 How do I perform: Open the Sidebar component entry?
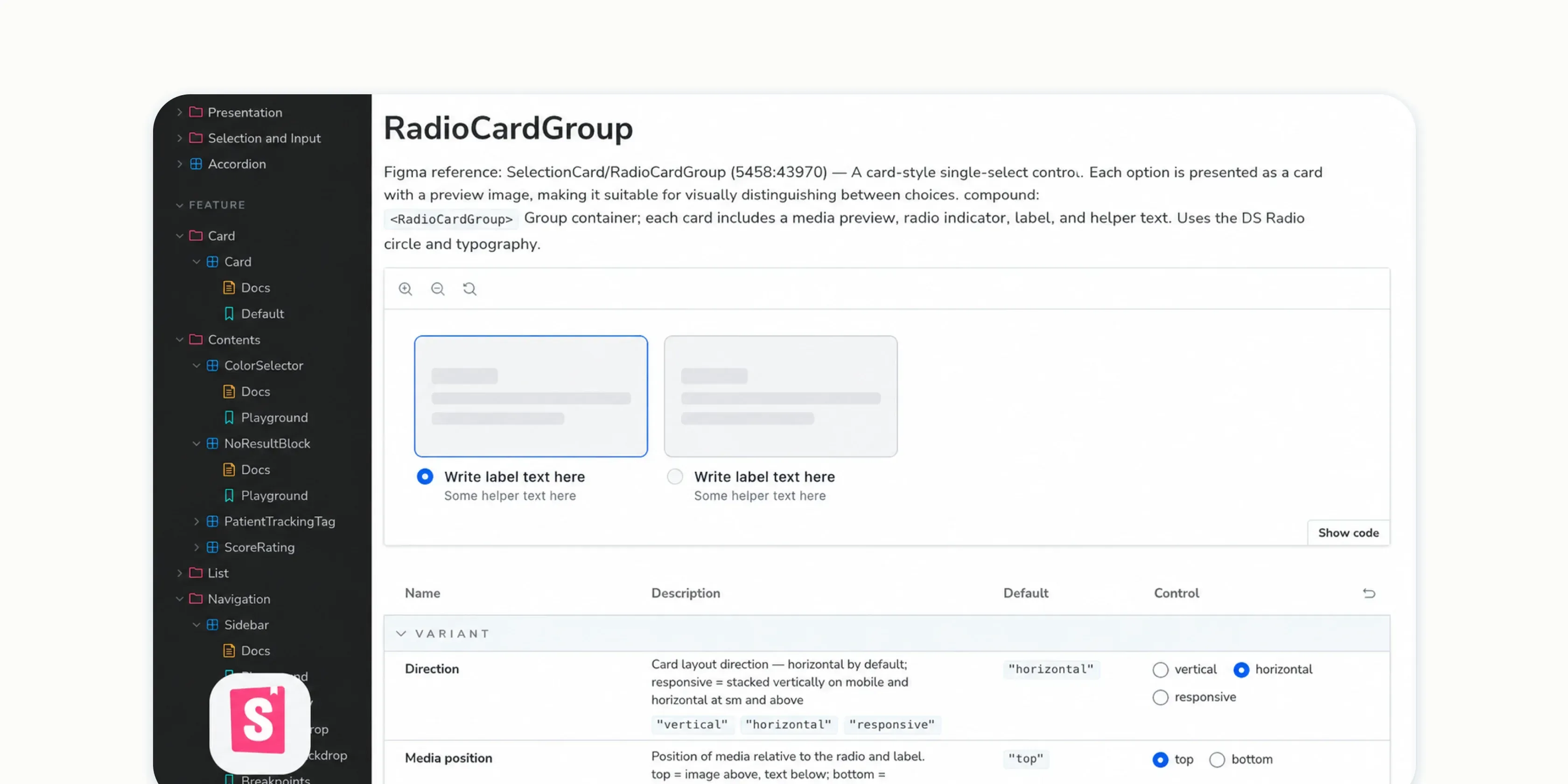[x=246, y=624]
